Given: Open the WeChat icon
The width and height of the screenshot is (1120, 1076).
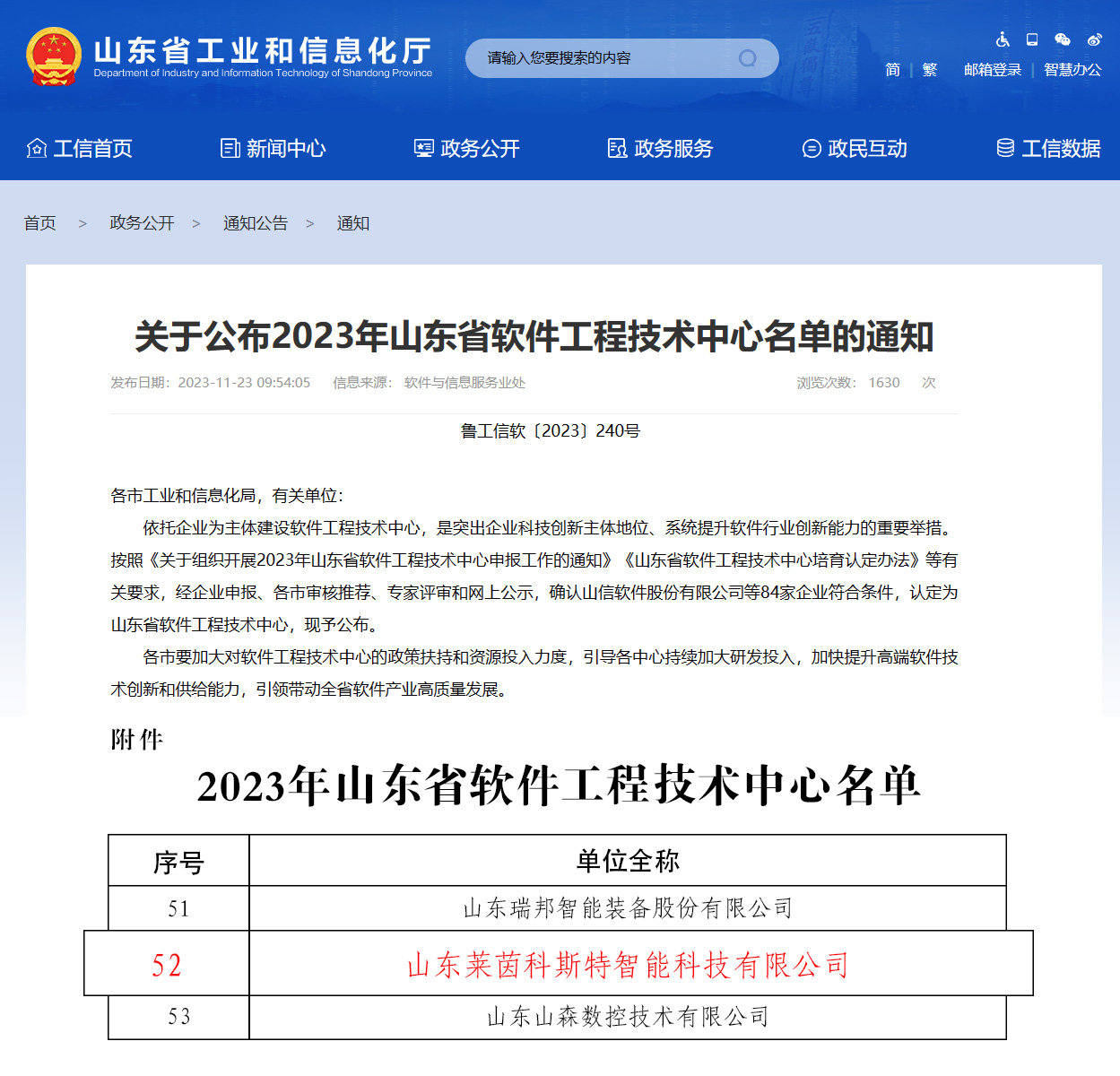Looking at the screenshot, I should coord(1063,39).
